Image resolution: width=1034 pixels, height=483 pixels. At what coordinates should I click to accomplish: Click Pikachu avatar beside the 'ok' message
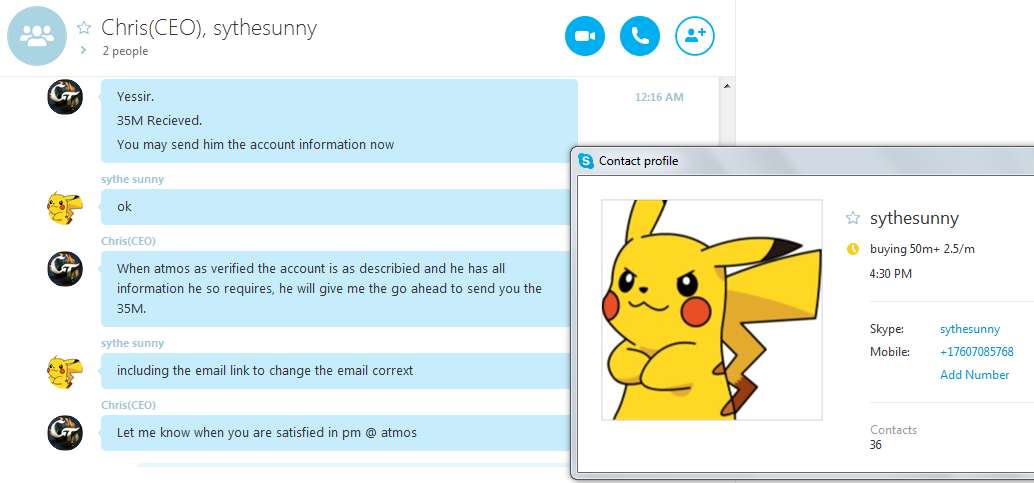pyautogui.click(x=65, y=207)
